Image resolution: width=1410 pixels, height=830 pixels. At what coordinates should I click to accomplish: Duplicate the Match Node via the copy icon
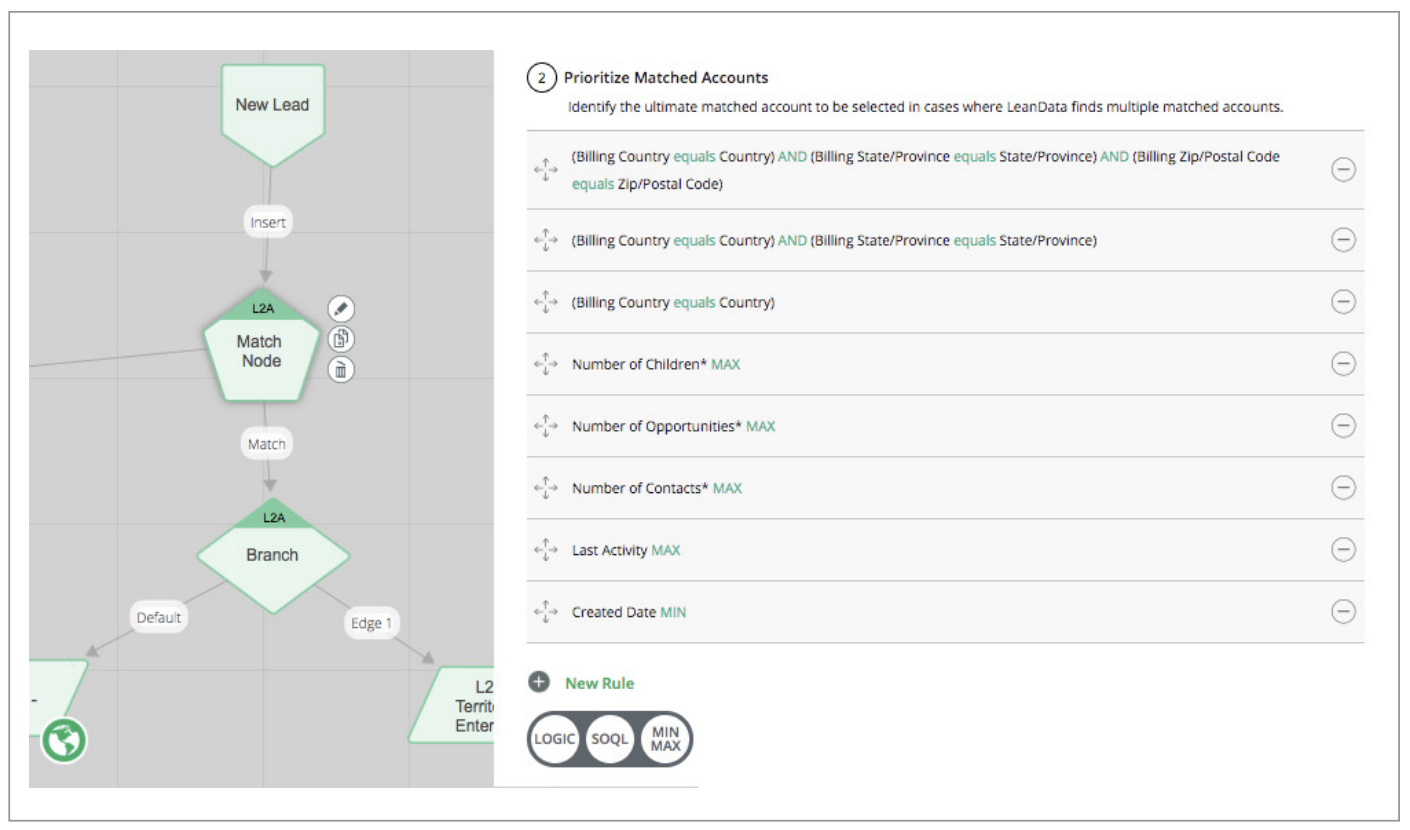(341, 338)
